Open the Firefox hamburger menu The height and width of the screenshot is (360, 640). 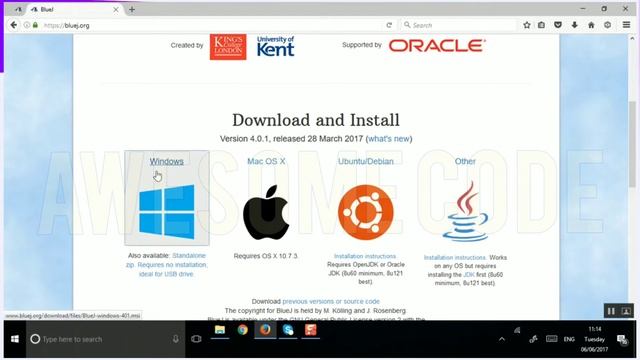point(626,25)
